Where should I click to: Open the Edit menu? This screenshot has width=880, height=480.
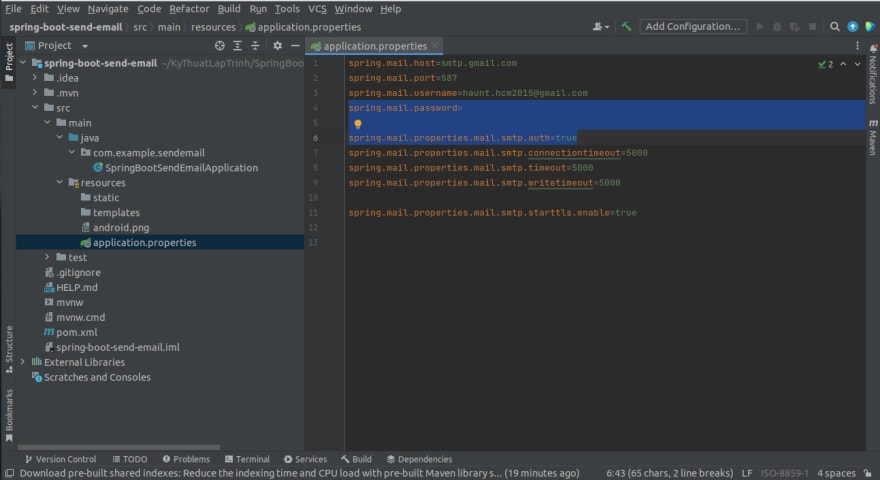click(x=39, y=9)
